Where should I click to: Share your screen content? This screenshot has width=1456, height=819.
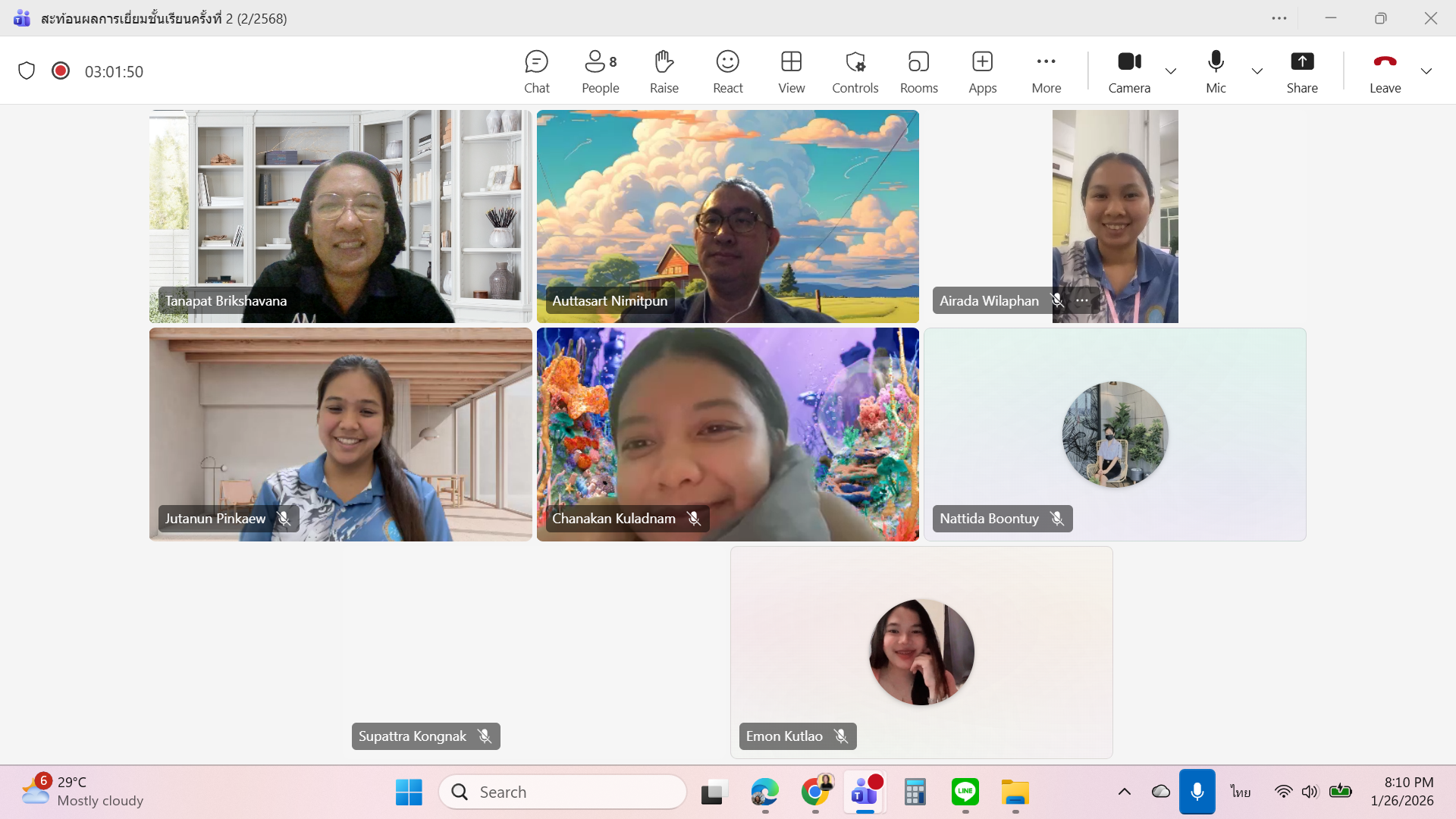point(1301,71)
